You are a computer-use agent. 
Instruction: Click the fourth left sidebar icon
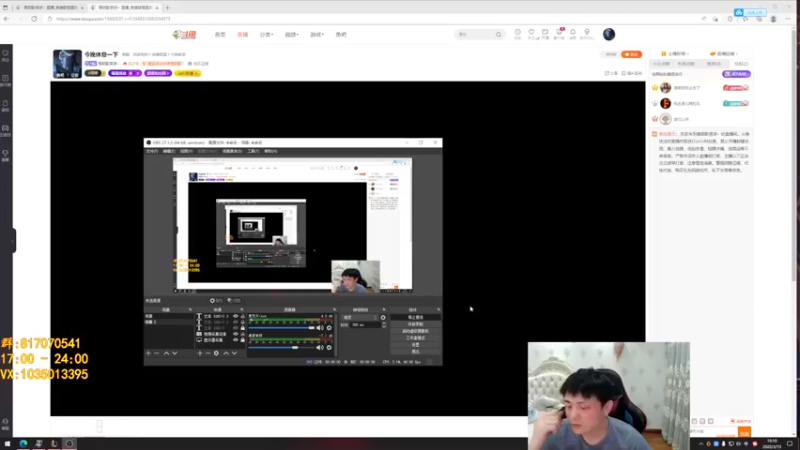pos(6,130)
